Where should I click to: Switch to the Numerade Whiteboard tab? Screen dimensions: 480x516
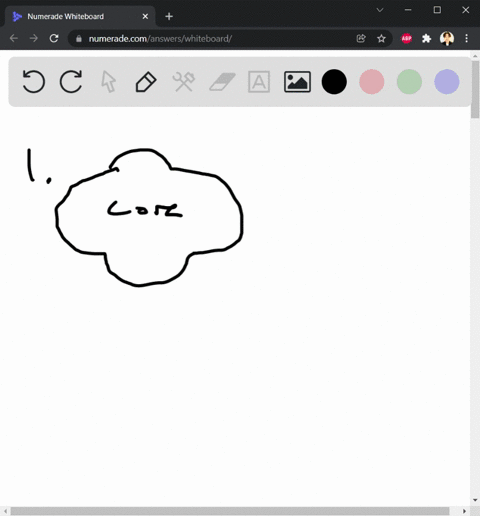65,16
